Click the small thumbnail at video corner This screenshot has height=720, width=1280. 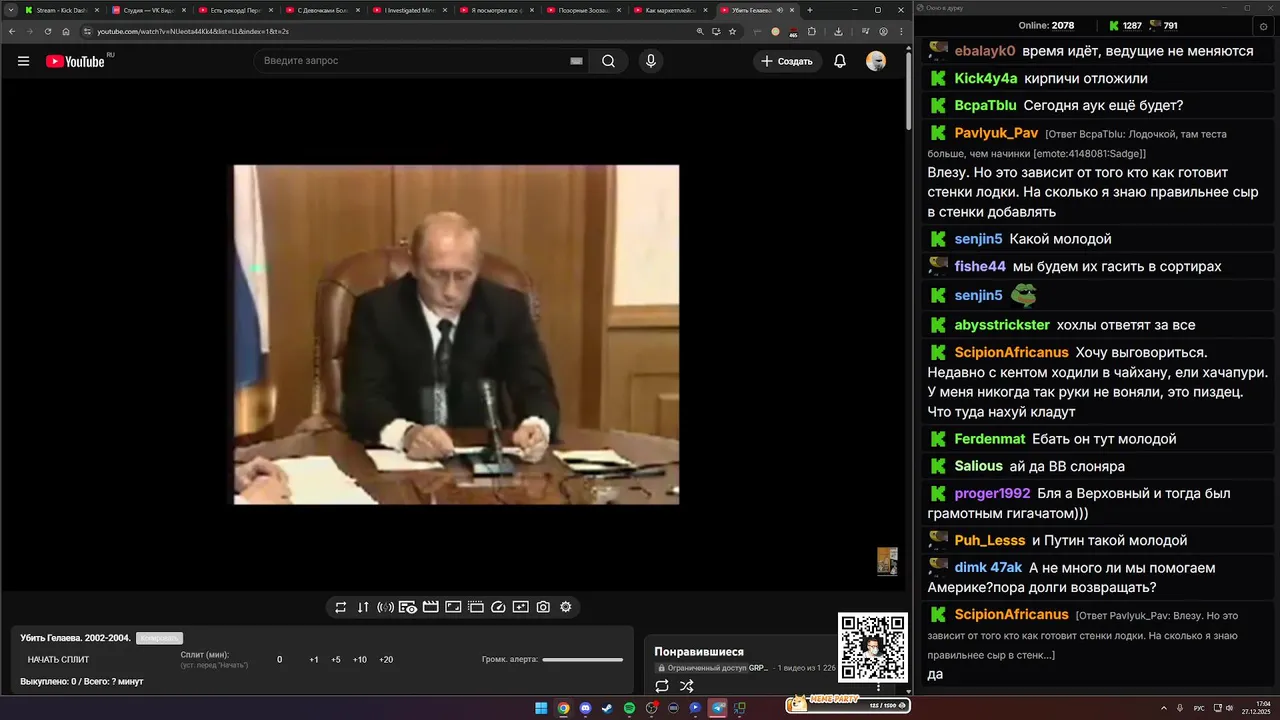pos(887,561)
